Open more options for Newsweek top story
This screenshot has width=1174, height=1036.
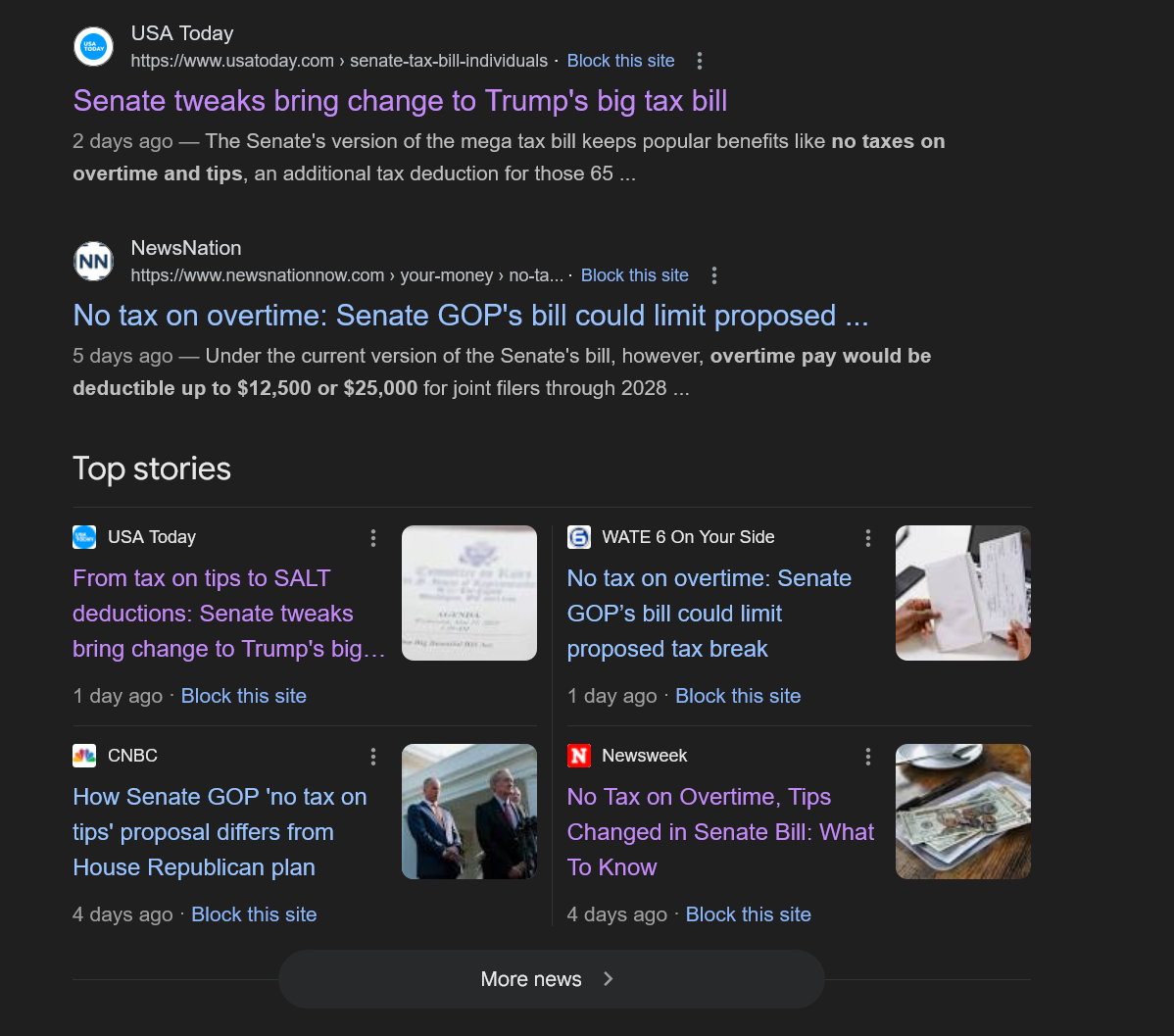tap(868, 757)
